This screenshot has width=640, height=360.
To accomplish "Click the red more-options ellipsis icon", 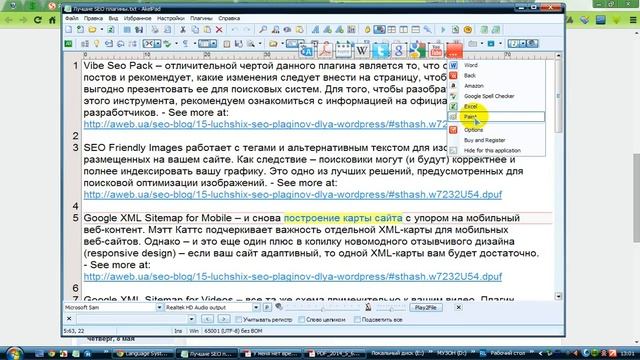I will [454, 51].
